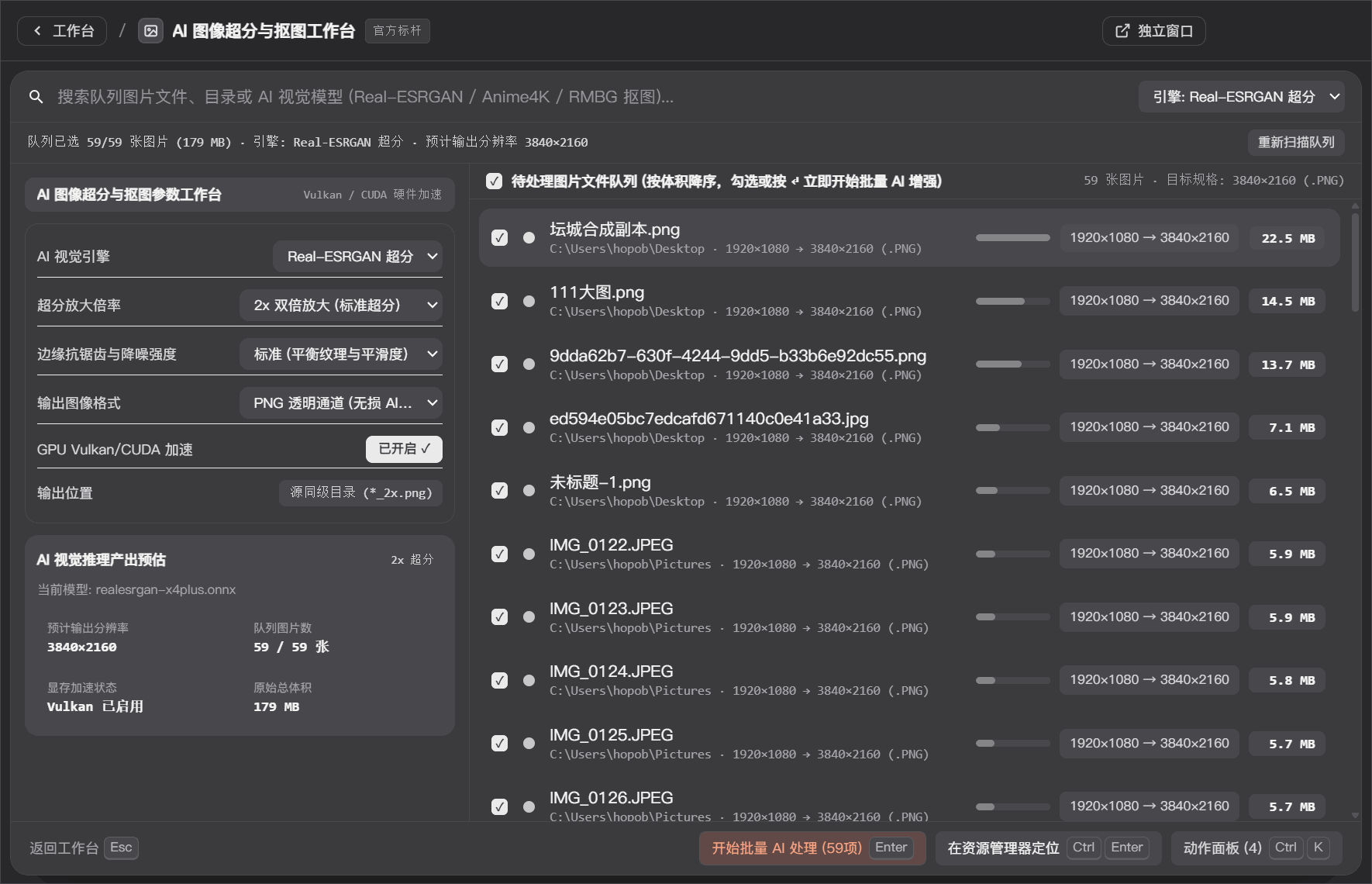The height and width of the screenshot is (884, 1372).
Task: Click 重新扫描队列
Action: pos(1296,143)
